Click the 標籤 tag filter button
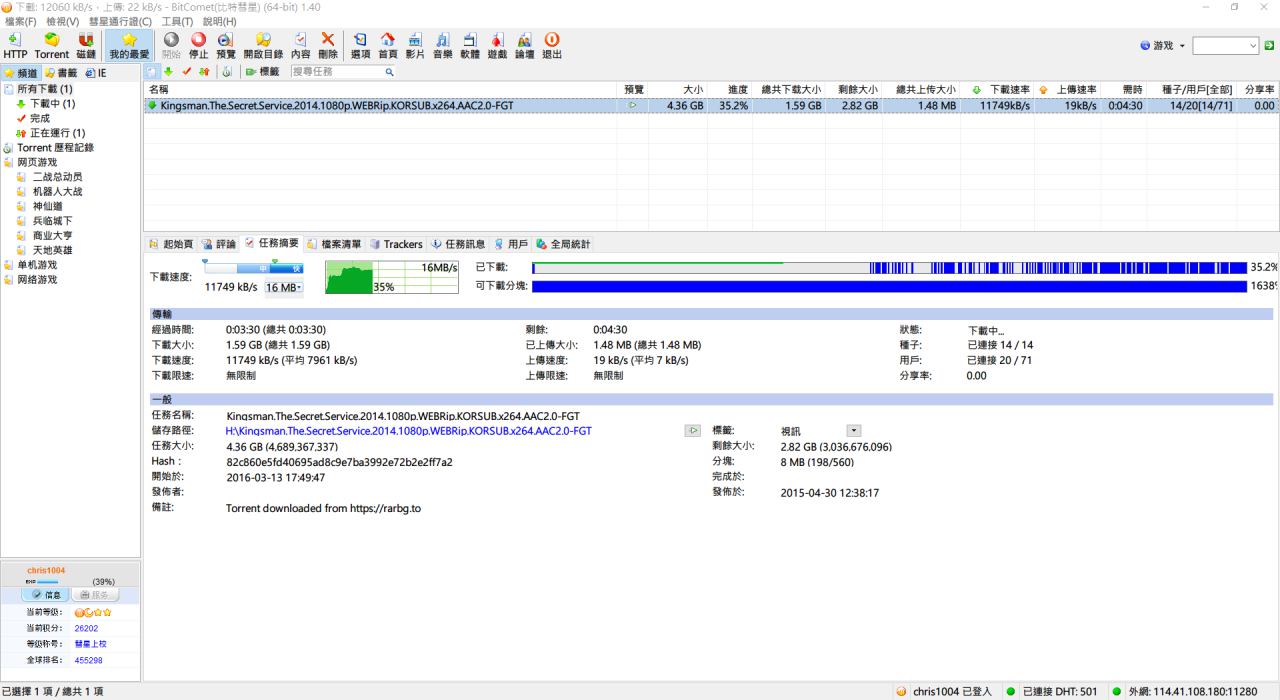The width and height of the screenshot is (1280, 700). pos(263,72)
